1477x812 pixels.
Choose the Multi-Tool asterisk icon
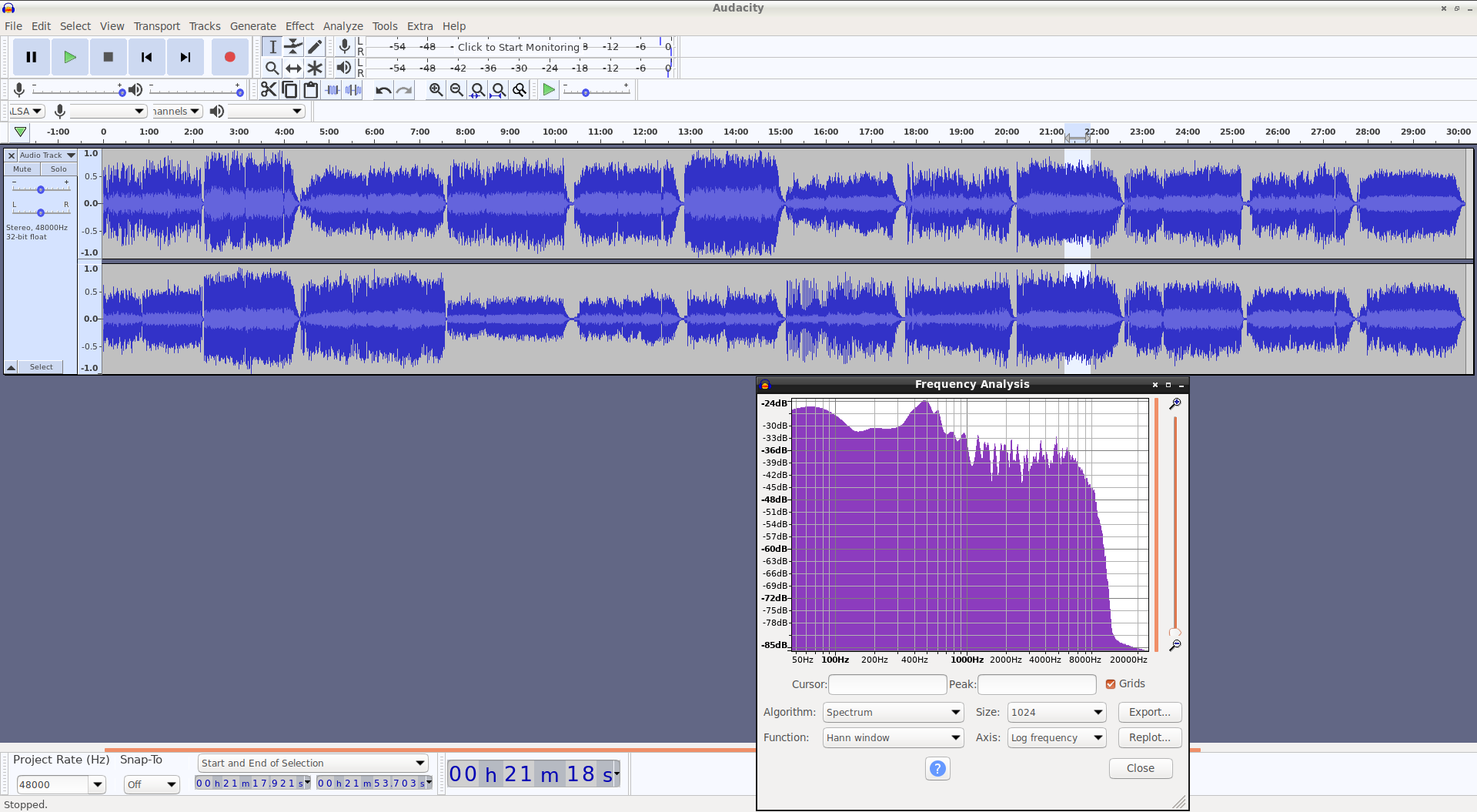pyautogui.click(x=314, y=69)
